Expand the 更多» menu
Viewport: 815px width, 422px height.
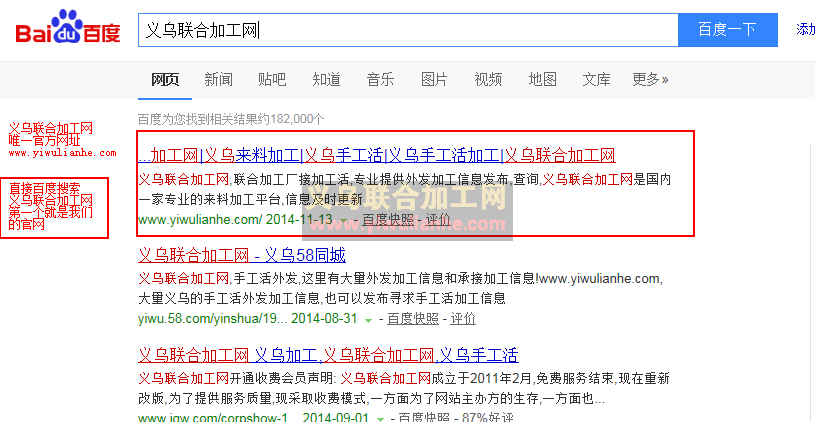(650, 80)
